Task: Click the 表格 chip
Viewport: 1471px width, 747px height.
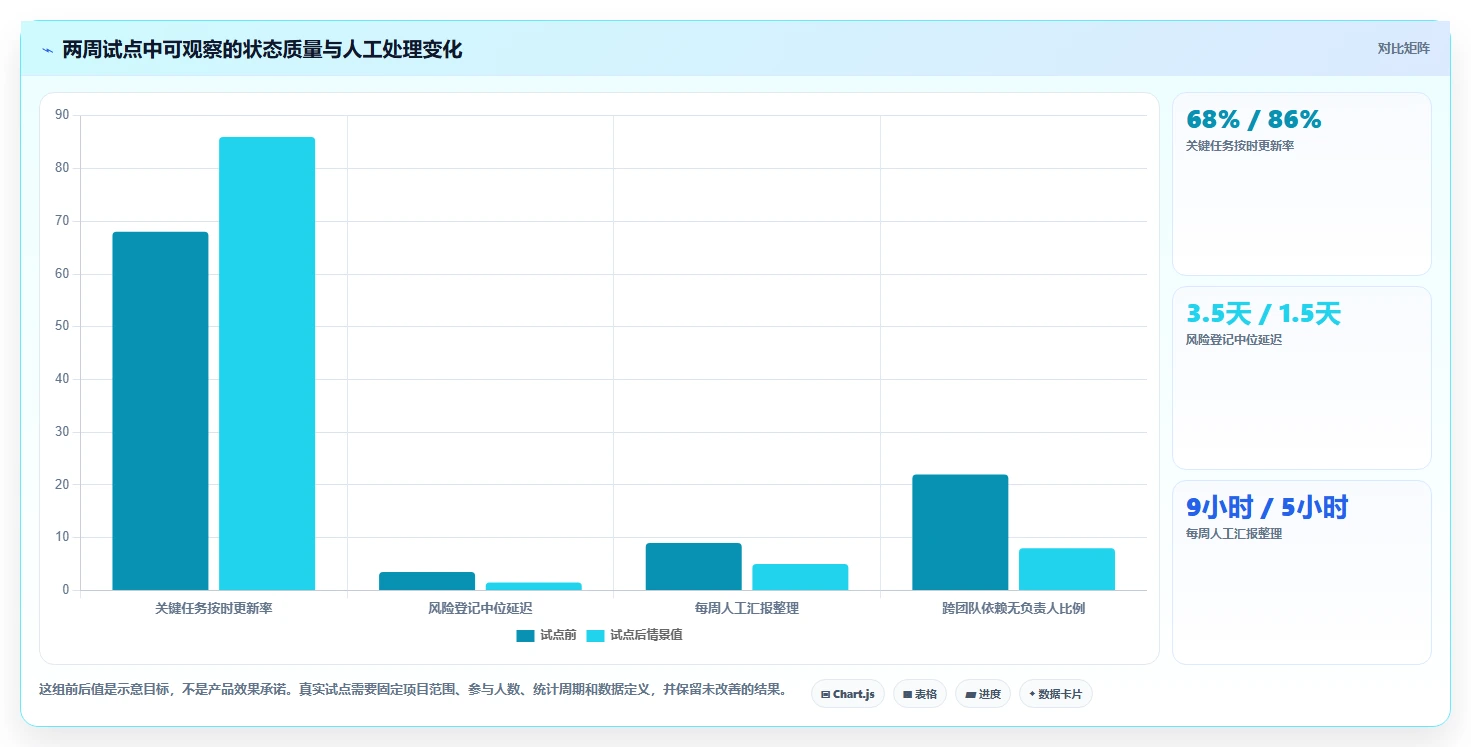Action: coord(919,694)
